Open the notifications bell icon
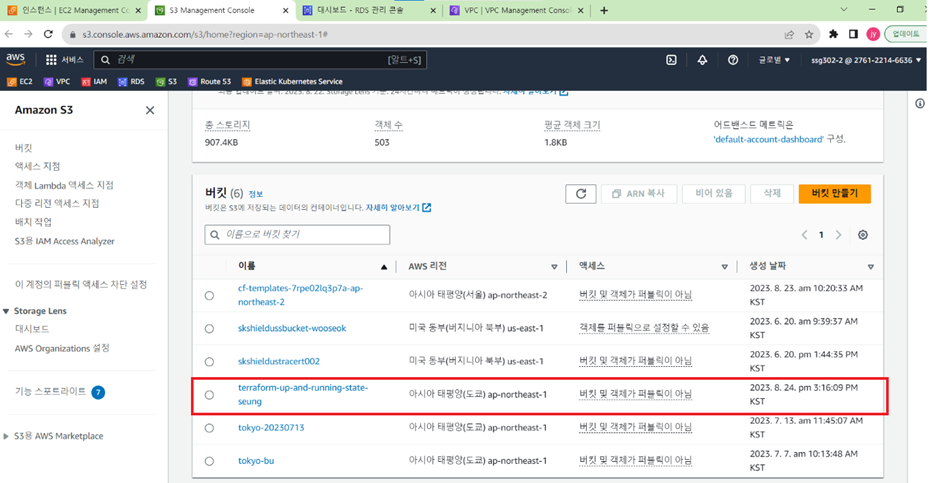 (702, 60)
